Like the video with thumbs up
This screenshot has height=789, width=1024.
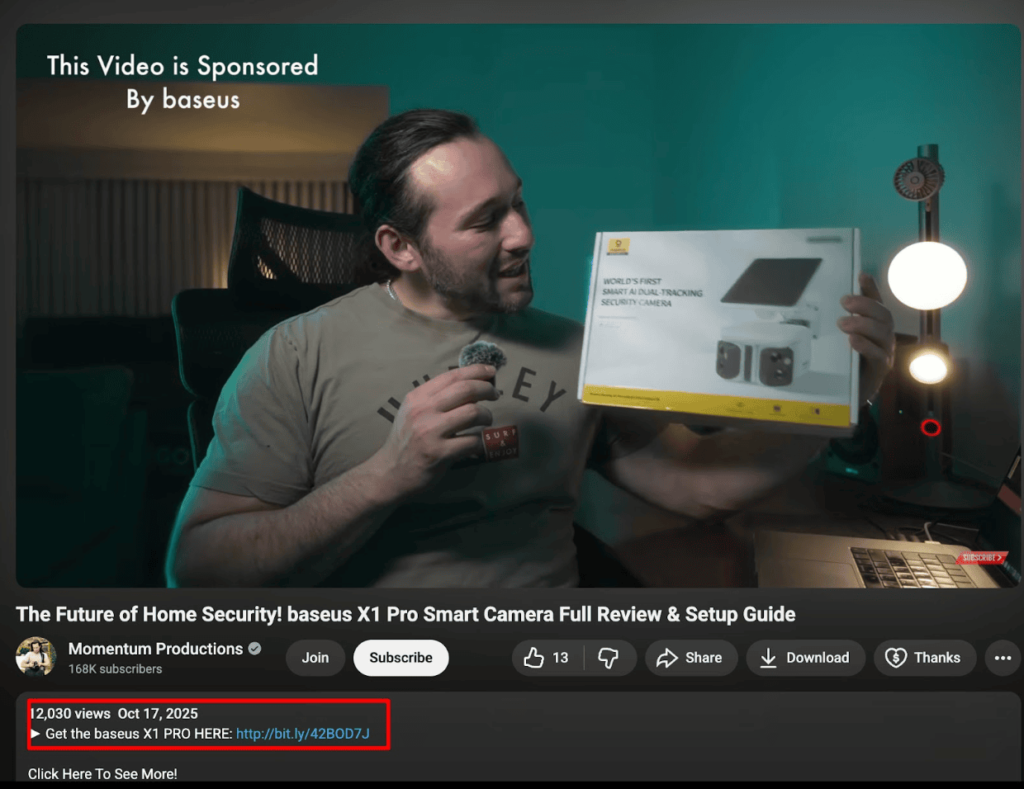(x=534, y=657)
